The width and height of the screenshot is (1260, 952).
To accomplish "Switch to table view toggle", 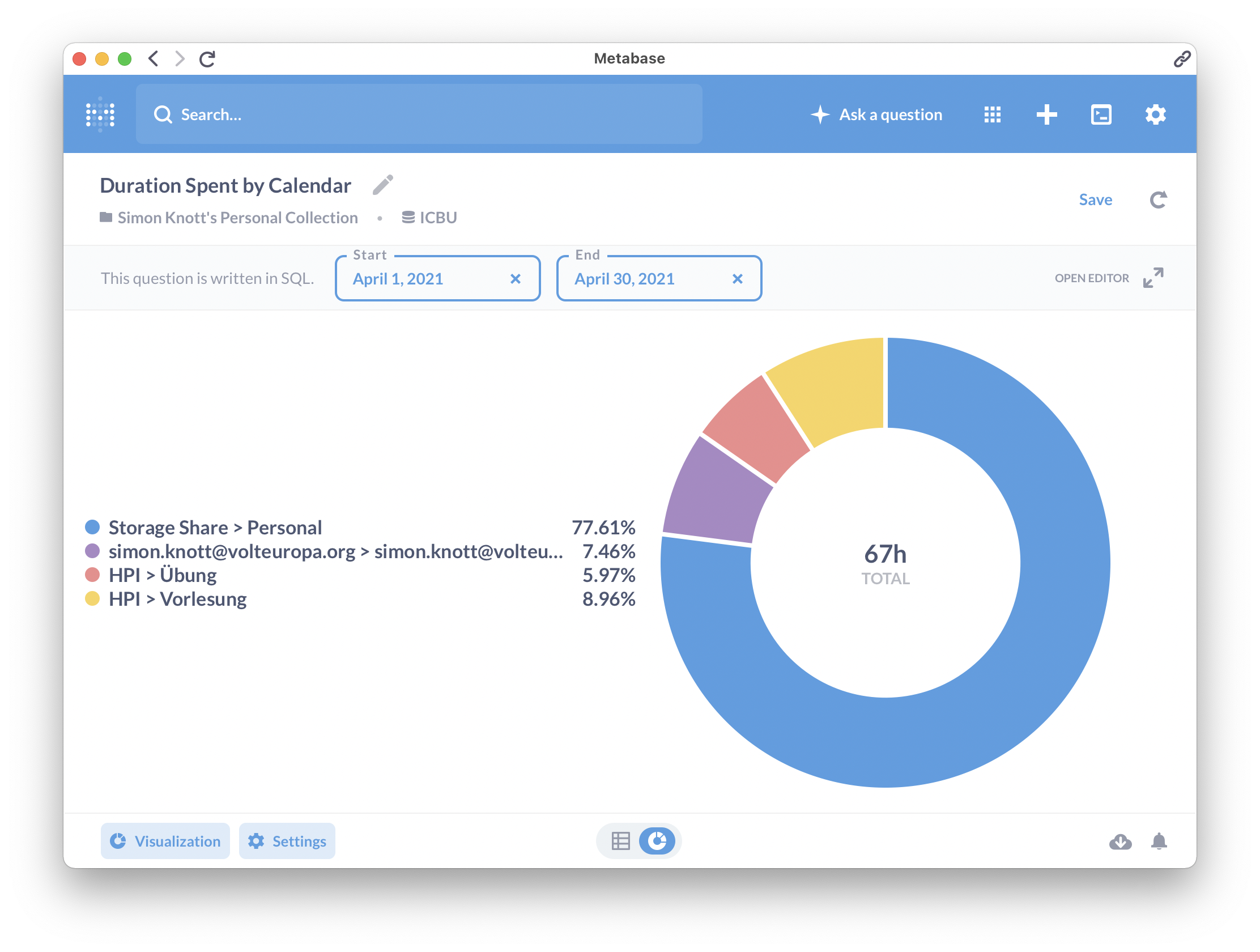I will pos(620,841).
